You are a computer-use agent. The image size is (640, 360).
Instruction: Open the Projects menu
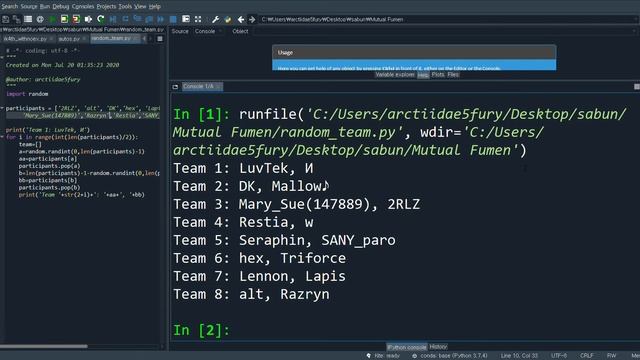pyautogui.click(x=106, y=7)
